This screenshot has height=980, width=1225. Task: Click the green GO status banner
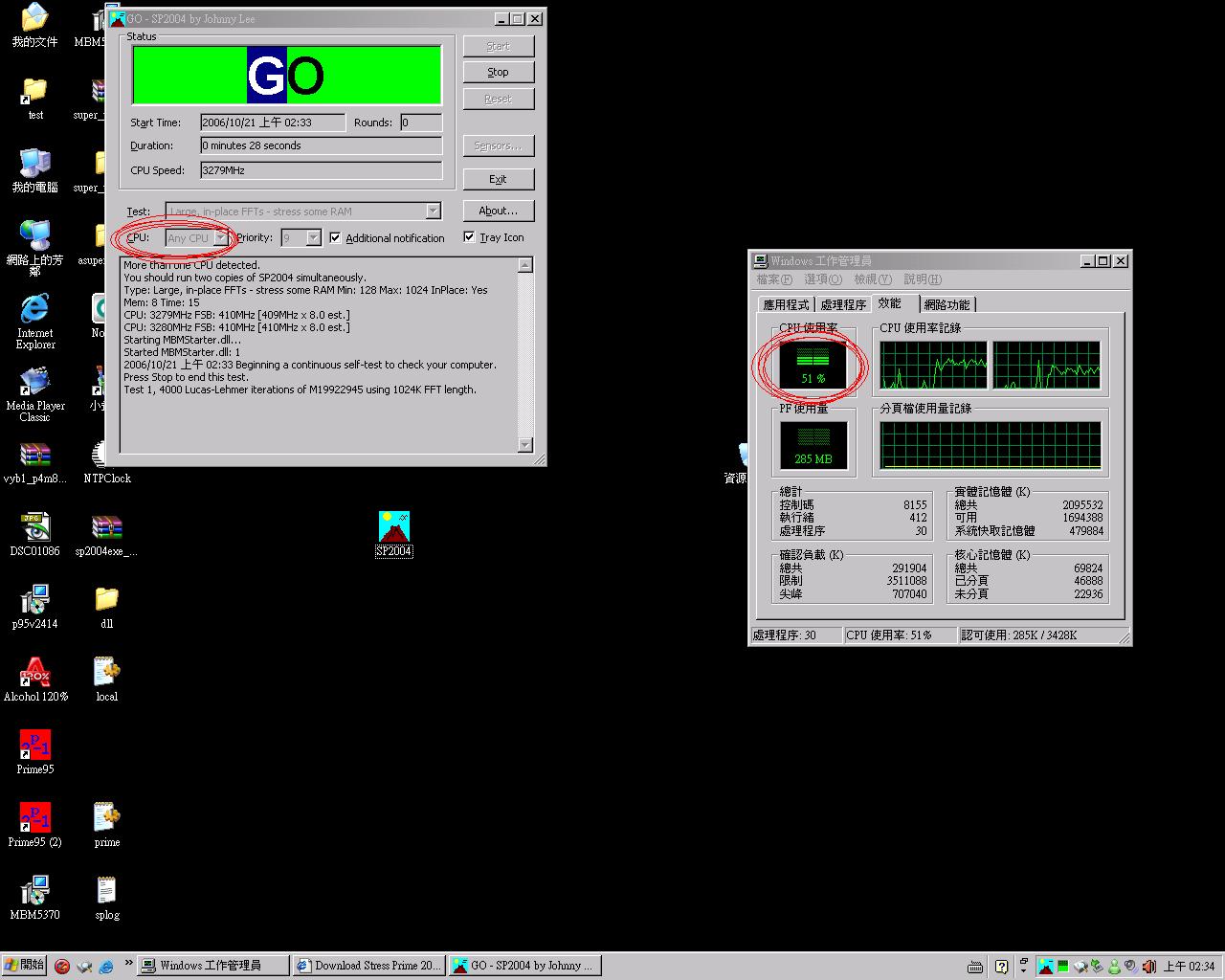click(x=286, y=75)
